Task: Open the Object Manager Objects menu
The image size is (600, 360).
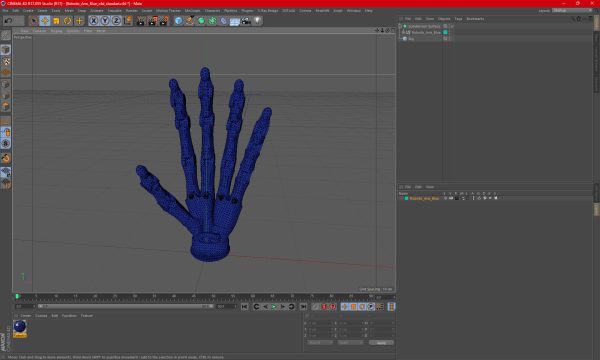Action: coord(444,19)
